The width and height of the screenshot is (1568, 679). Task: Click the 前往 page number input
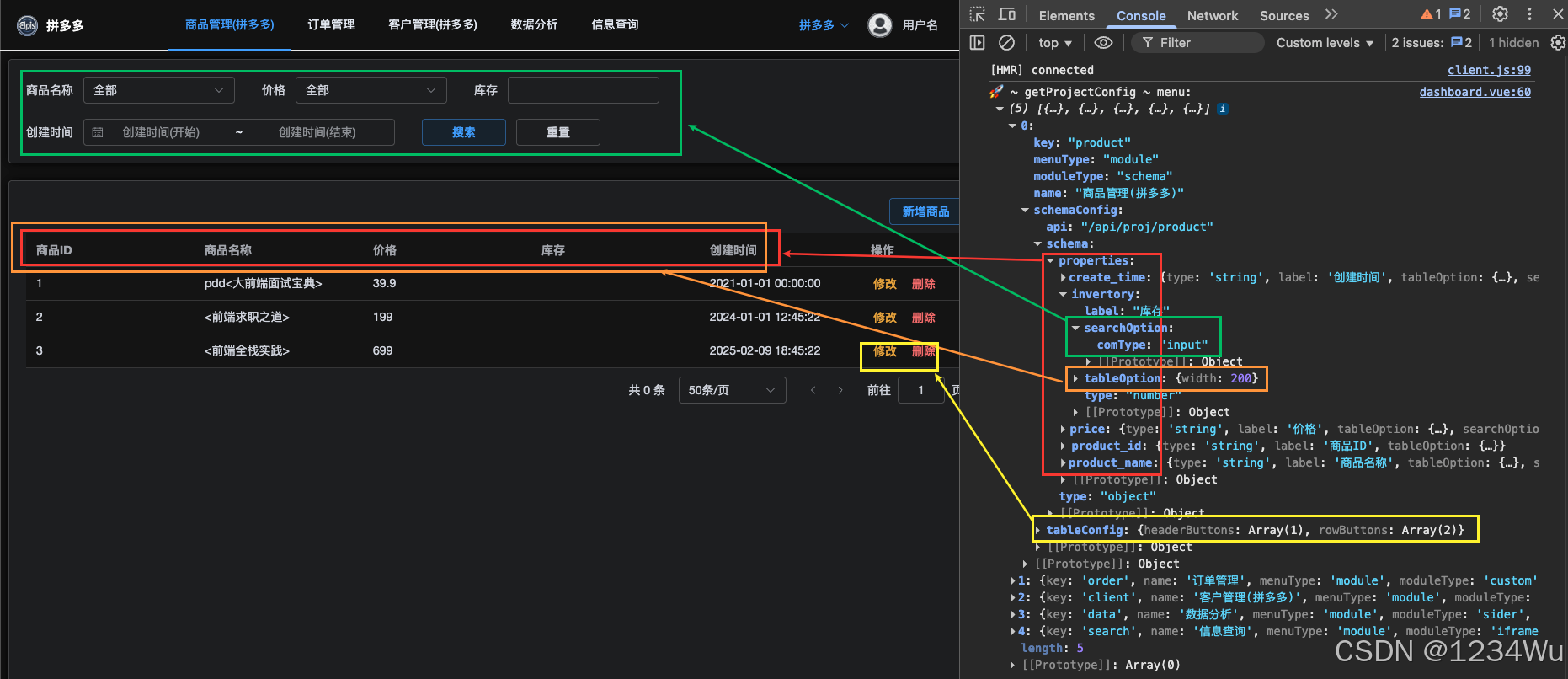[x=920, y=390]
